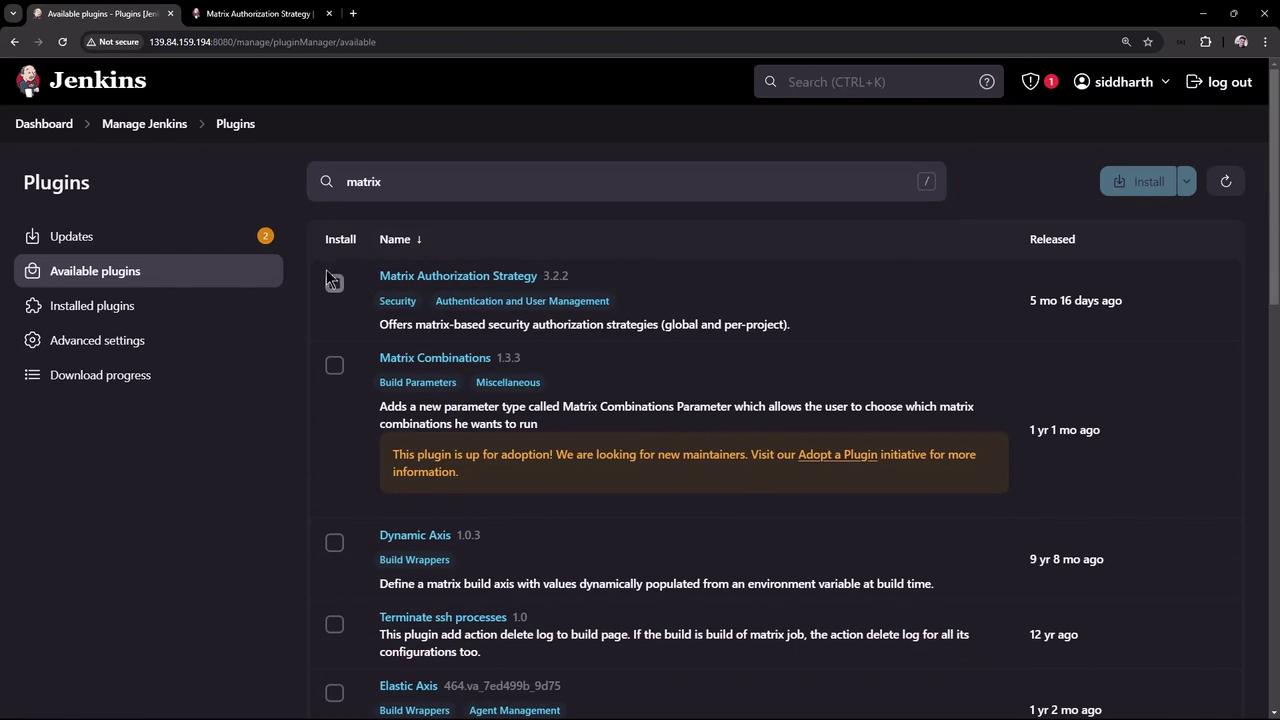
Task: Open the Chrome profile avatar
Action: 1241,42
